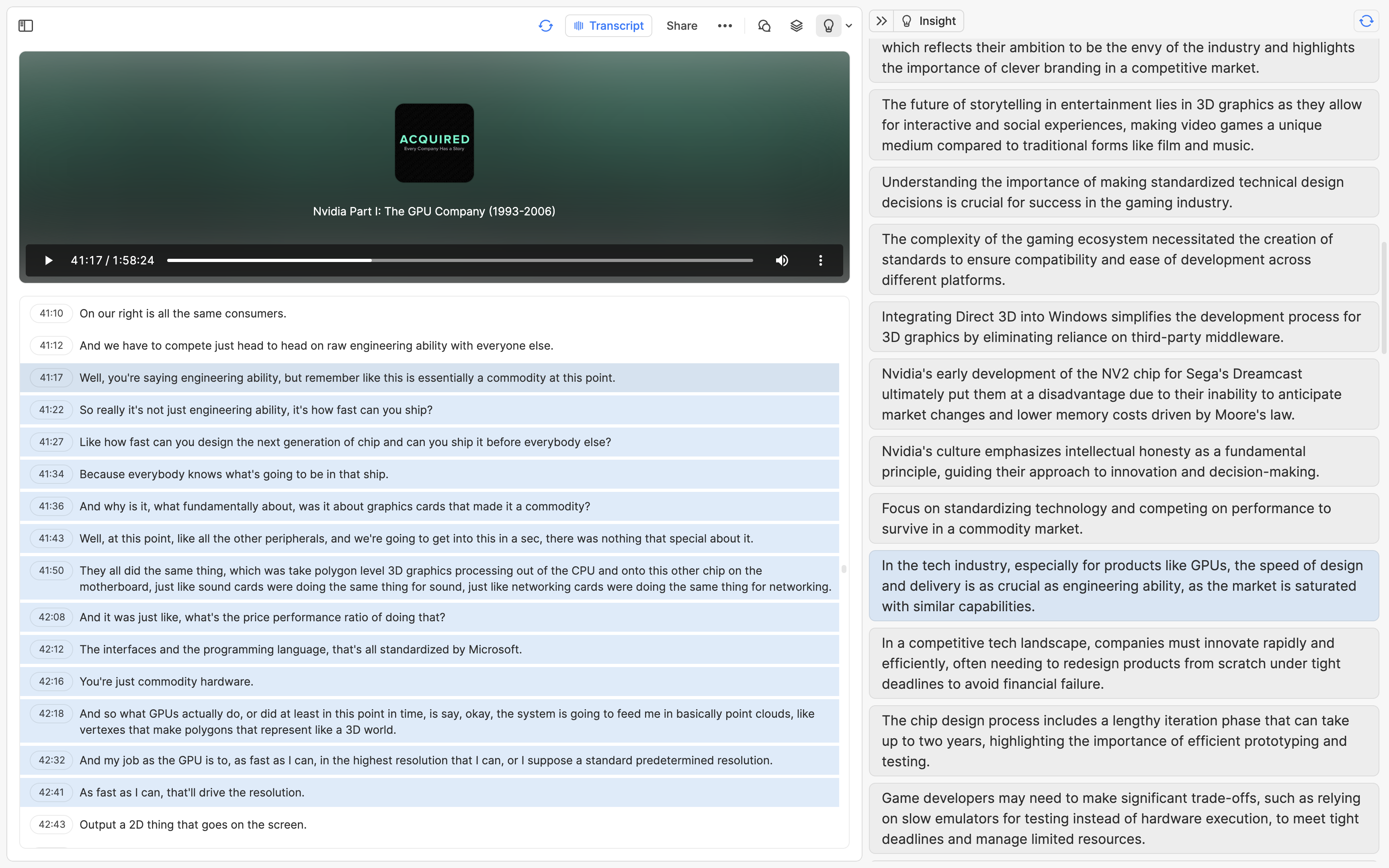Jump to timestamp 41:50
The image size is (1389, 868).
coord(51,571)
